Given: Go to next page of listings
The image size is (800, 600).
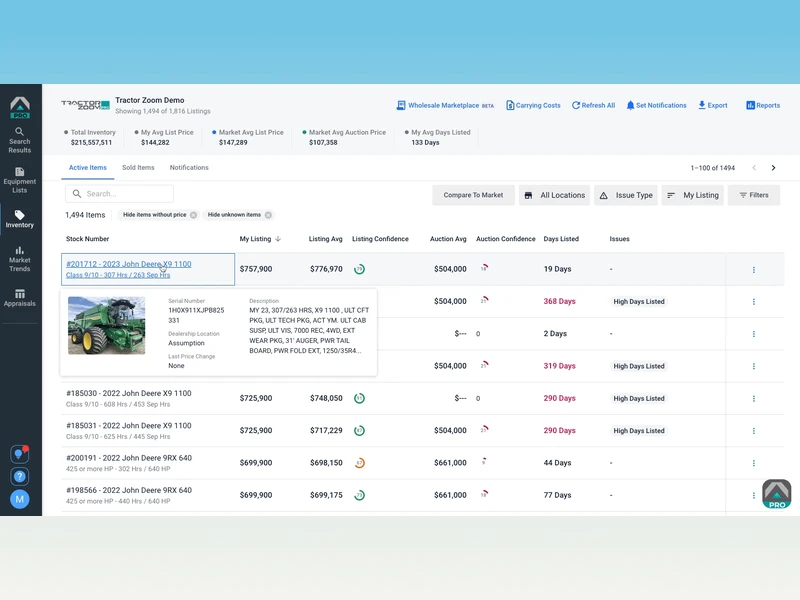Looking at the screenshot, I should [773, 168].
